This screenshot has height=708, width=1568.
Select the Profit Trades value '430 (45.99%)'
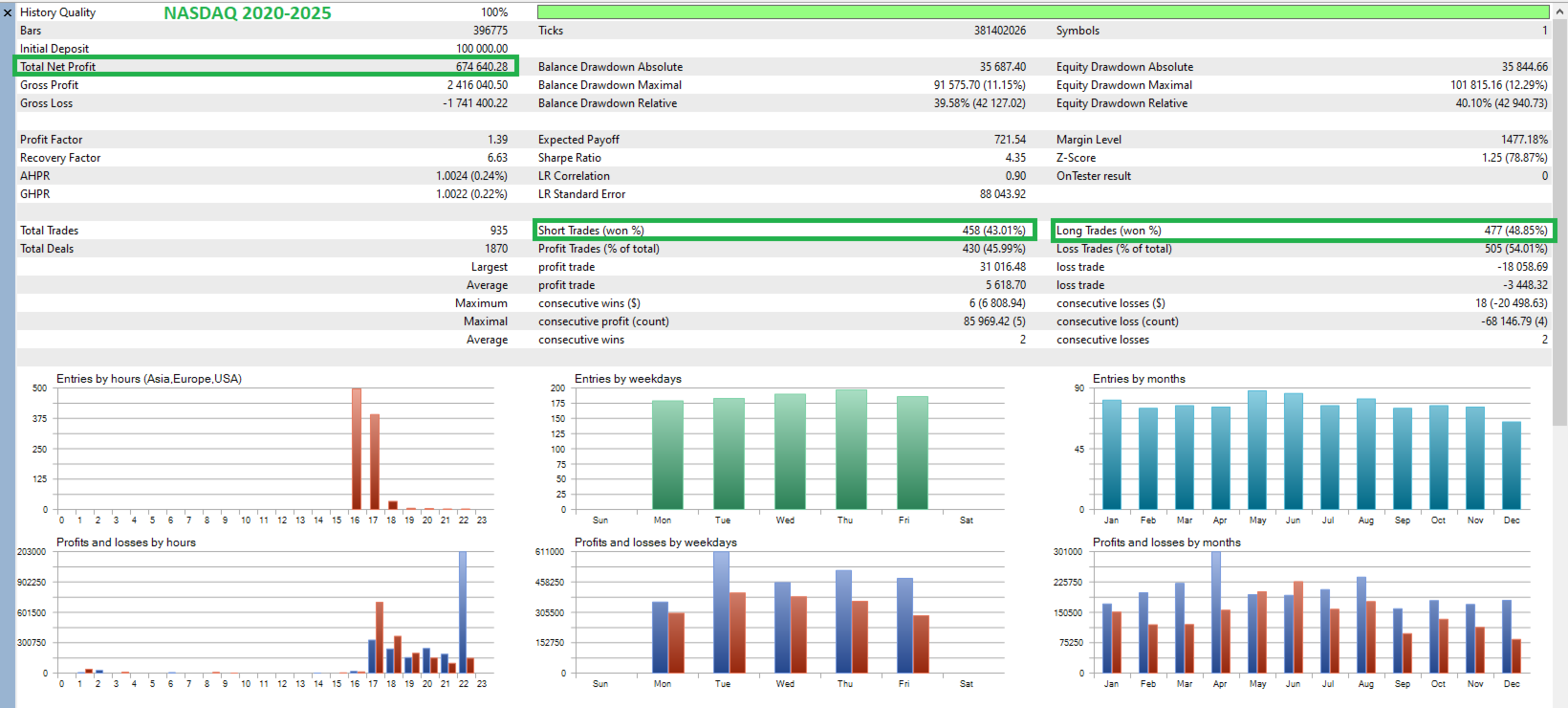pyautogui.click(x=994, y=249)
